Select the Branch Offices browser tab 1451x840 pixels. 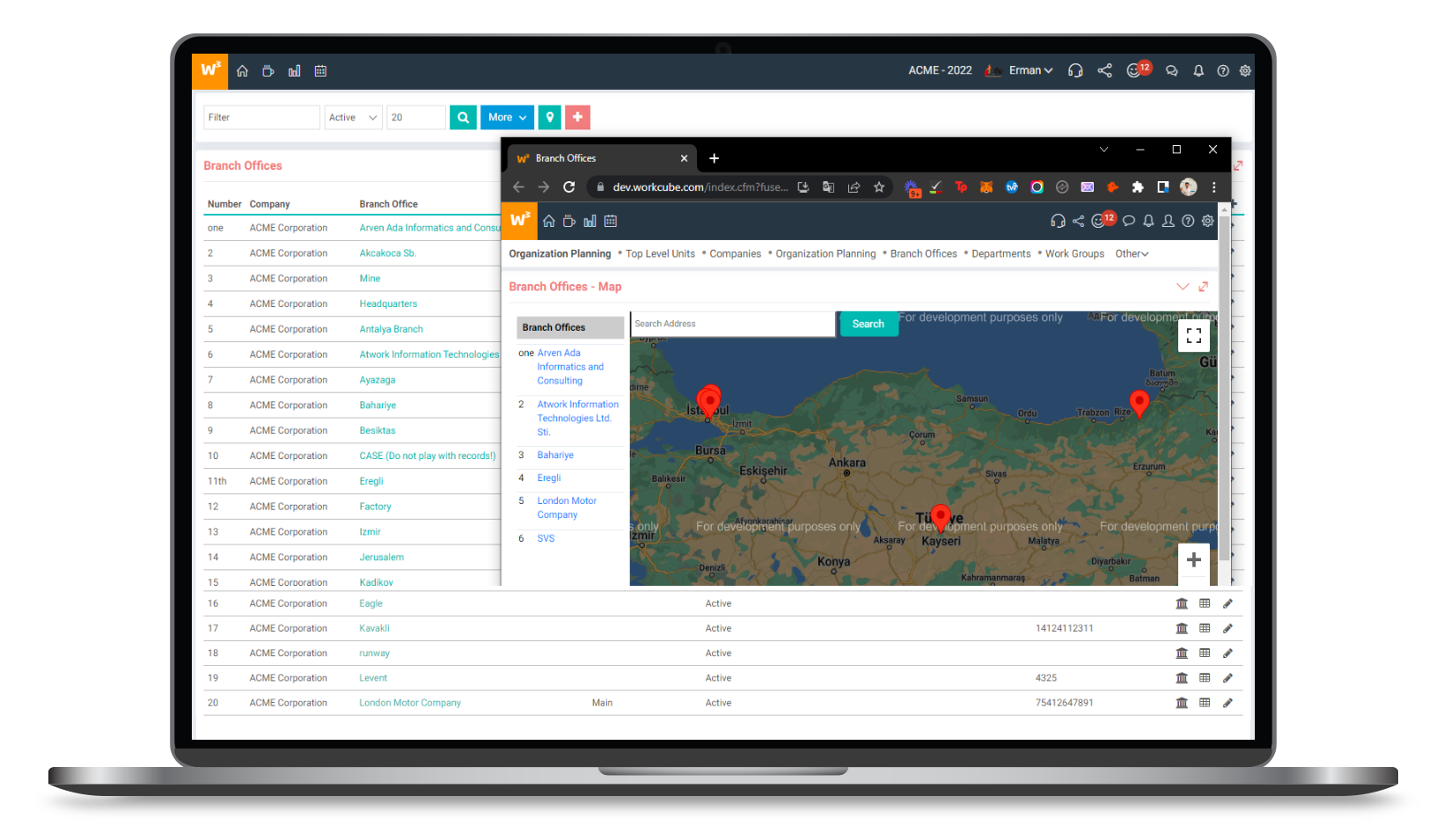click(602, 158)
